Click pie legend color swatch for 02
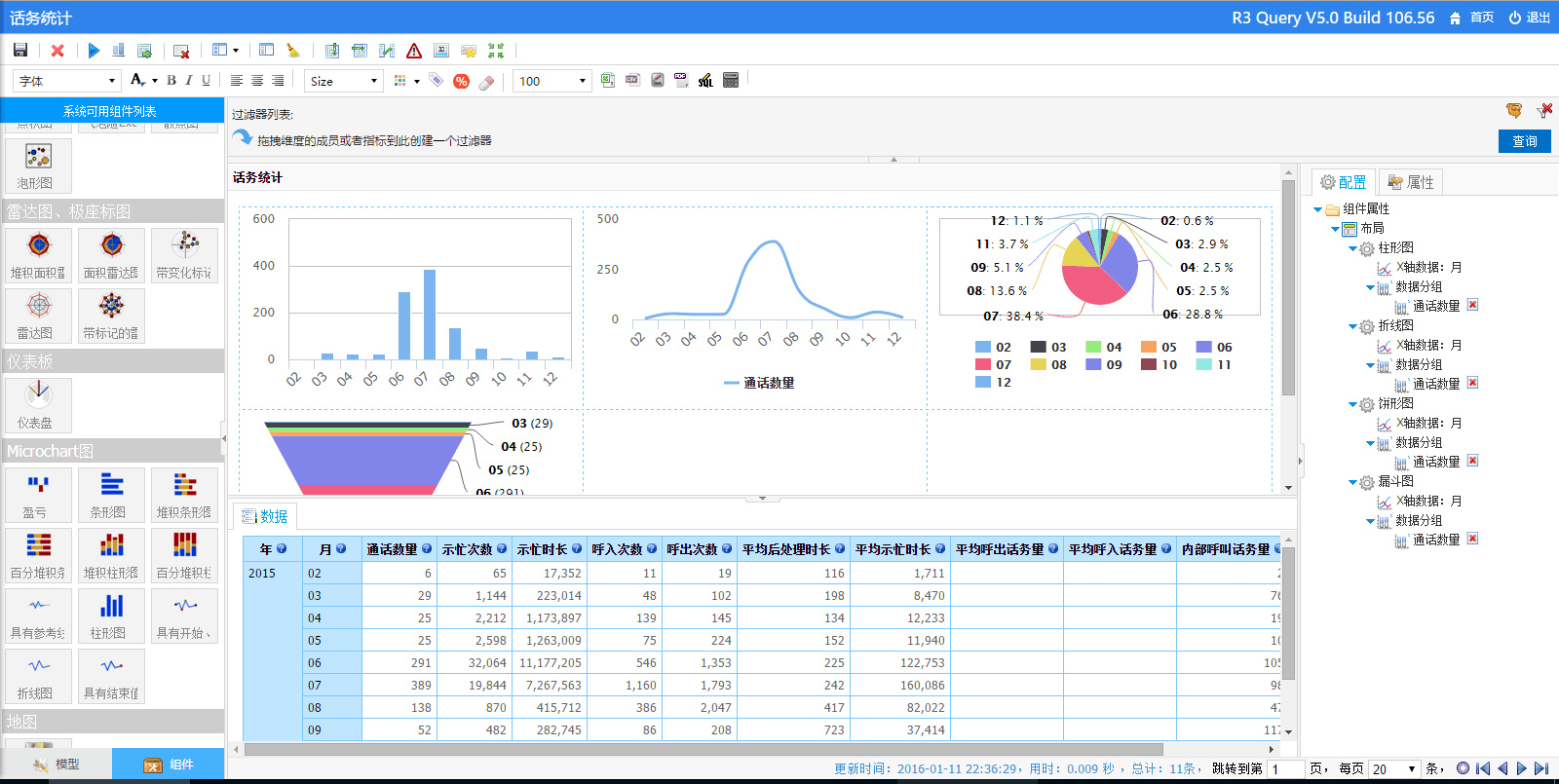 [983, 347]
